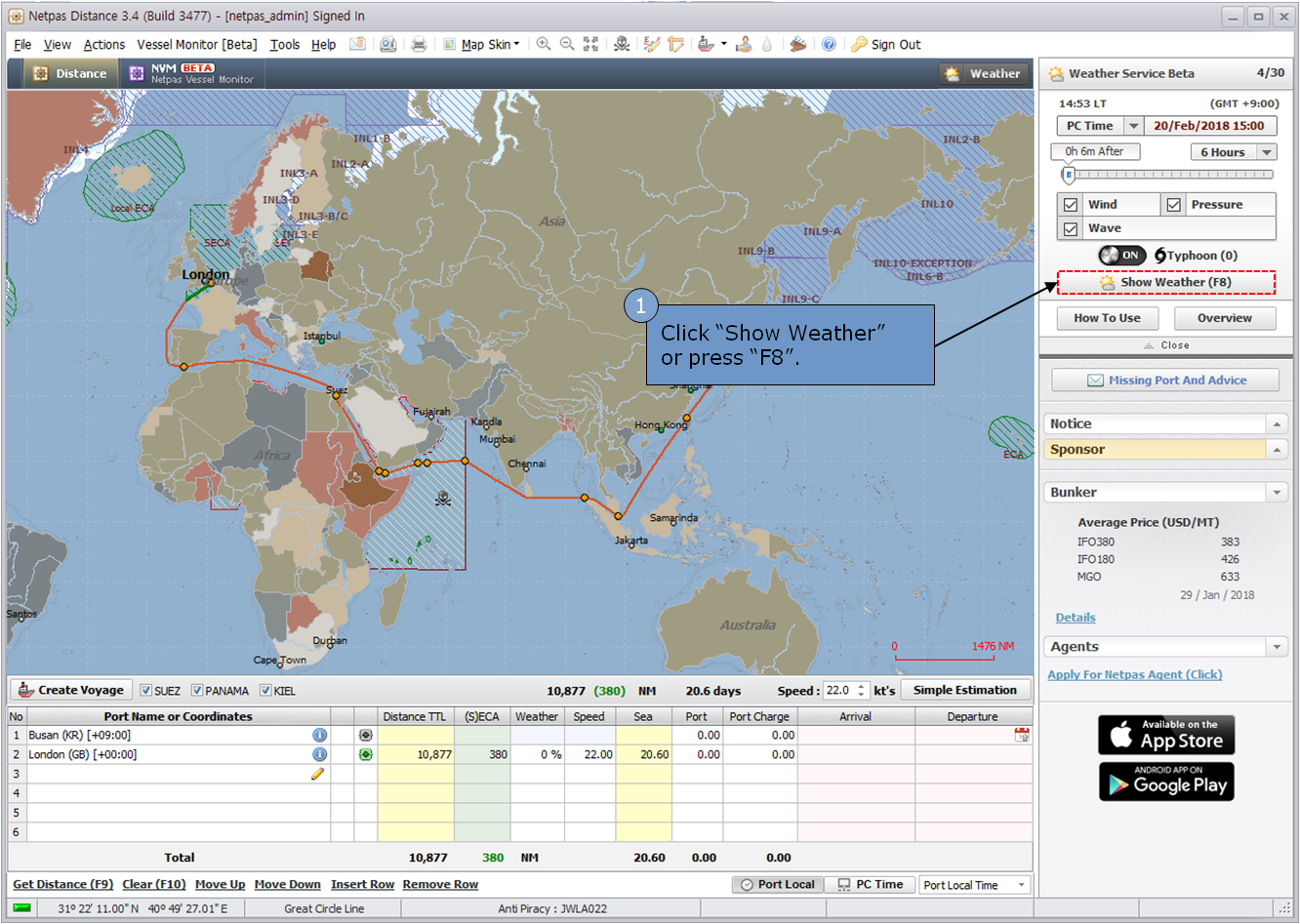Screen dimensions: 1300x924
Task: Open departure calendar icon in first row
Action: click(1022, 735)
